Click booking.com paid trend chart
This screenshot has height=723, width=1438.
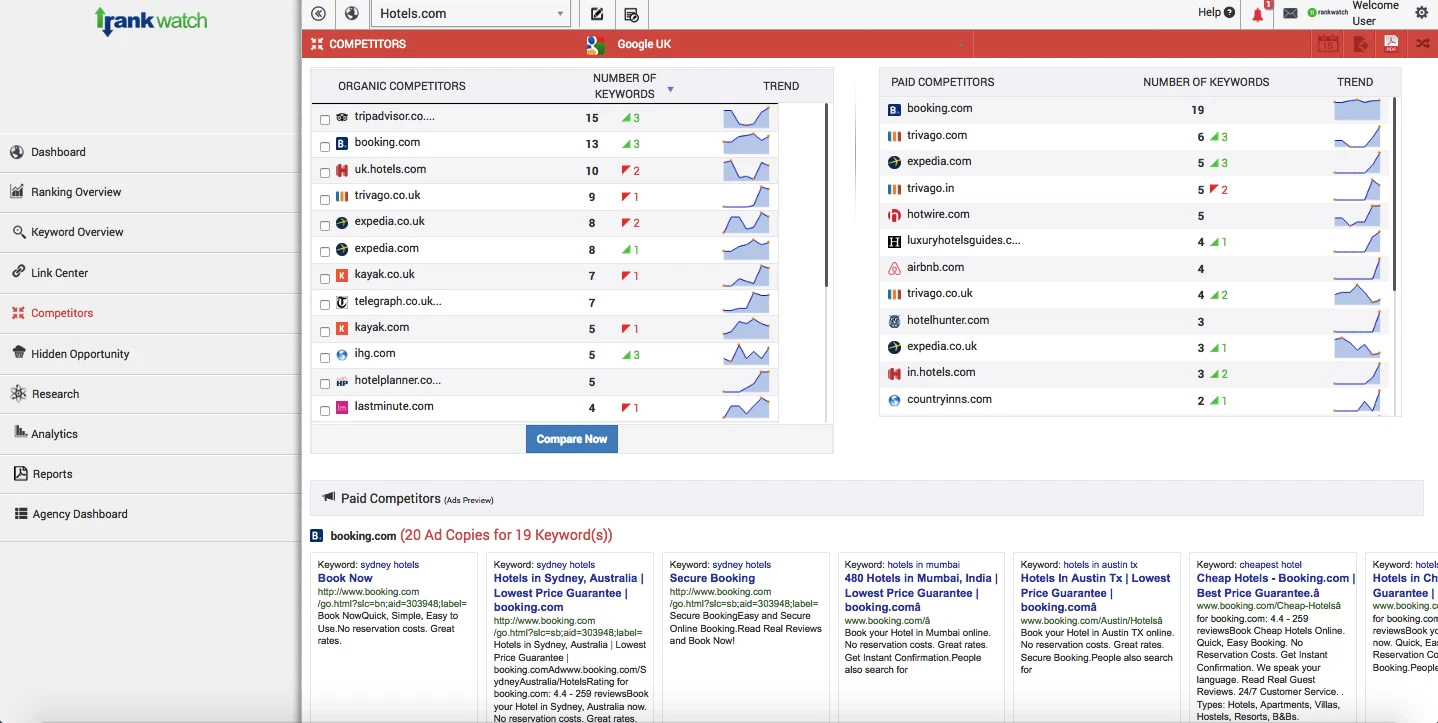1357,109
